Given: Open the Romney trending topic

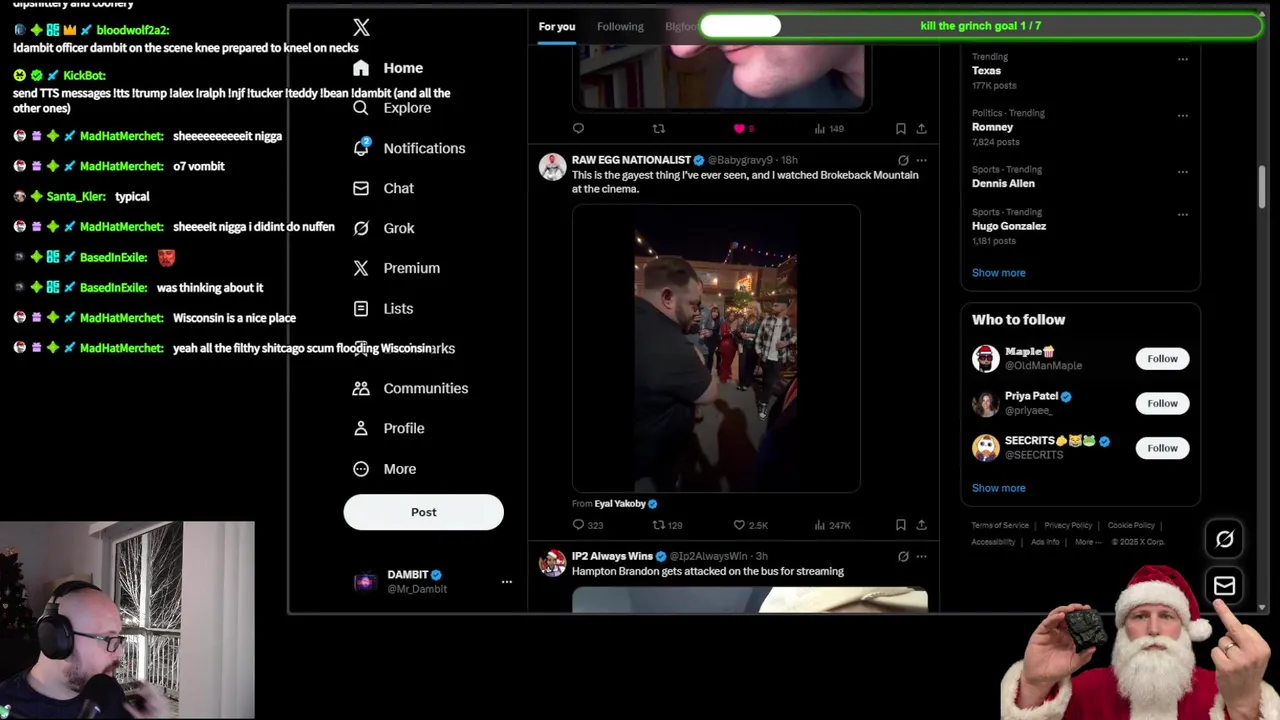Looking at the screenshot, I should pyautogui.click(x=992, y=127).
